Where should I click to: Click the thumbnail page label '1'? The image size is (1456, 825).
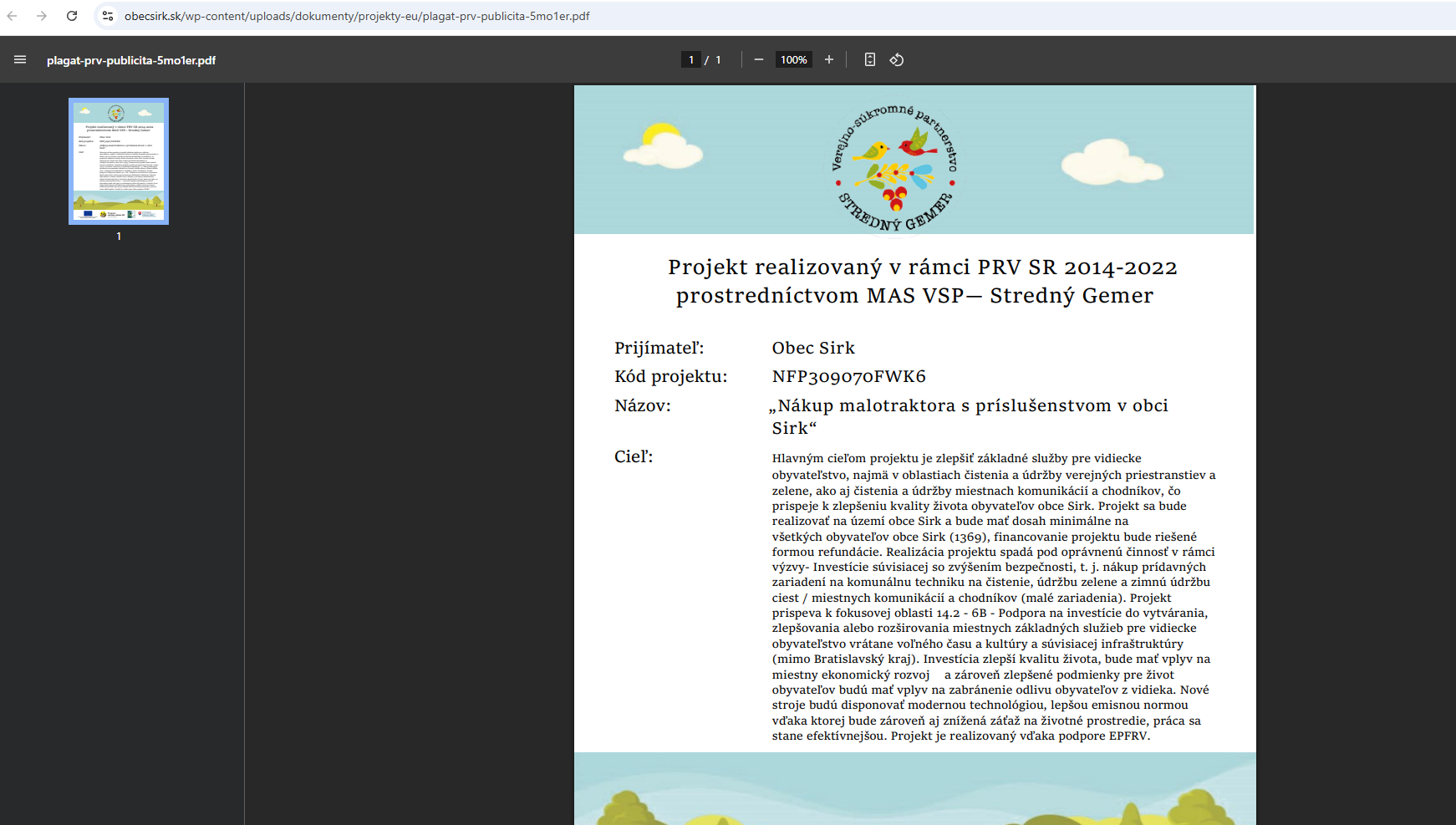119,237
